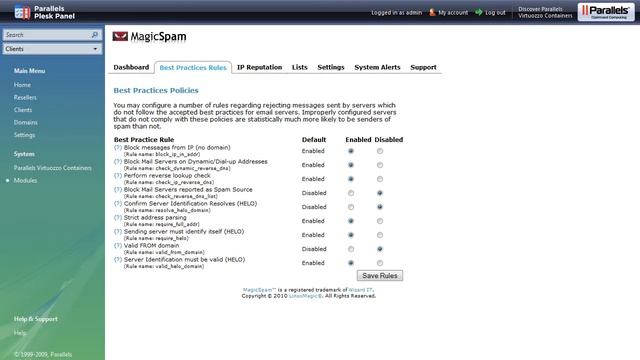Select Enabled for Valid FROM domain
Image resolution: width=640 pixels, height=360 pixels.
(351, 249)
